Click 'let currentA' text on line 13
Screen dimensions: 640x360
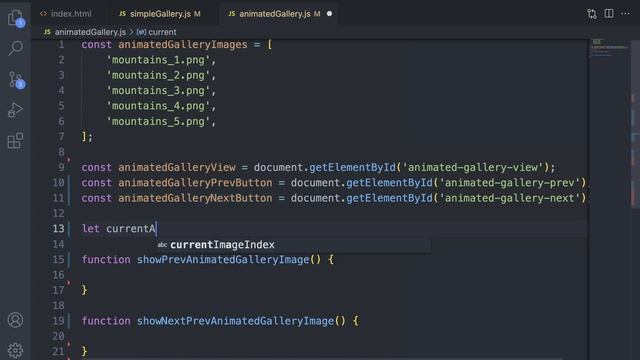tap(119, 229)
